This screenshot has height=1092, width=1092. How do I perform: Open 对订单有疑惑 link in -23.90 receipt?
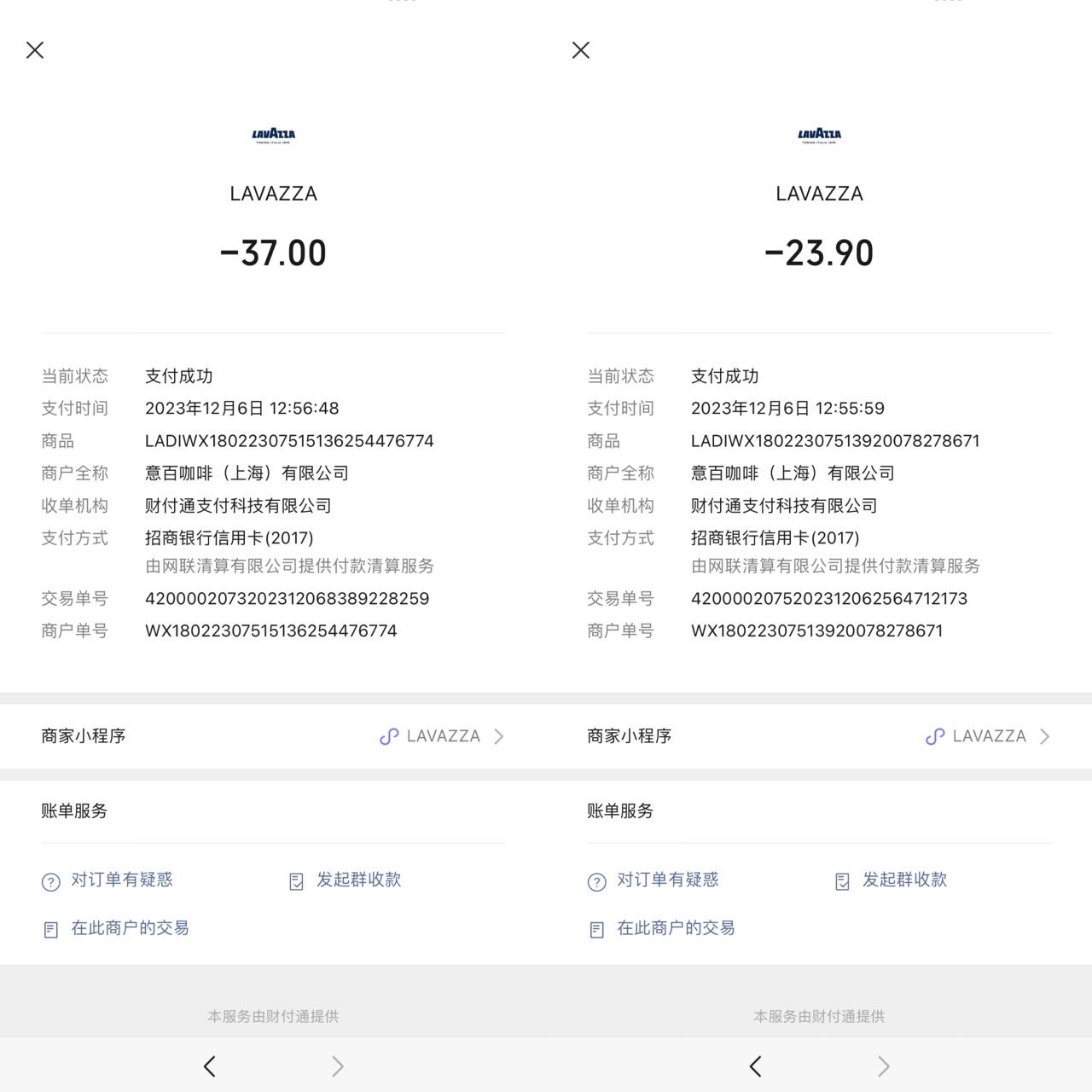(x=668, y=880)
